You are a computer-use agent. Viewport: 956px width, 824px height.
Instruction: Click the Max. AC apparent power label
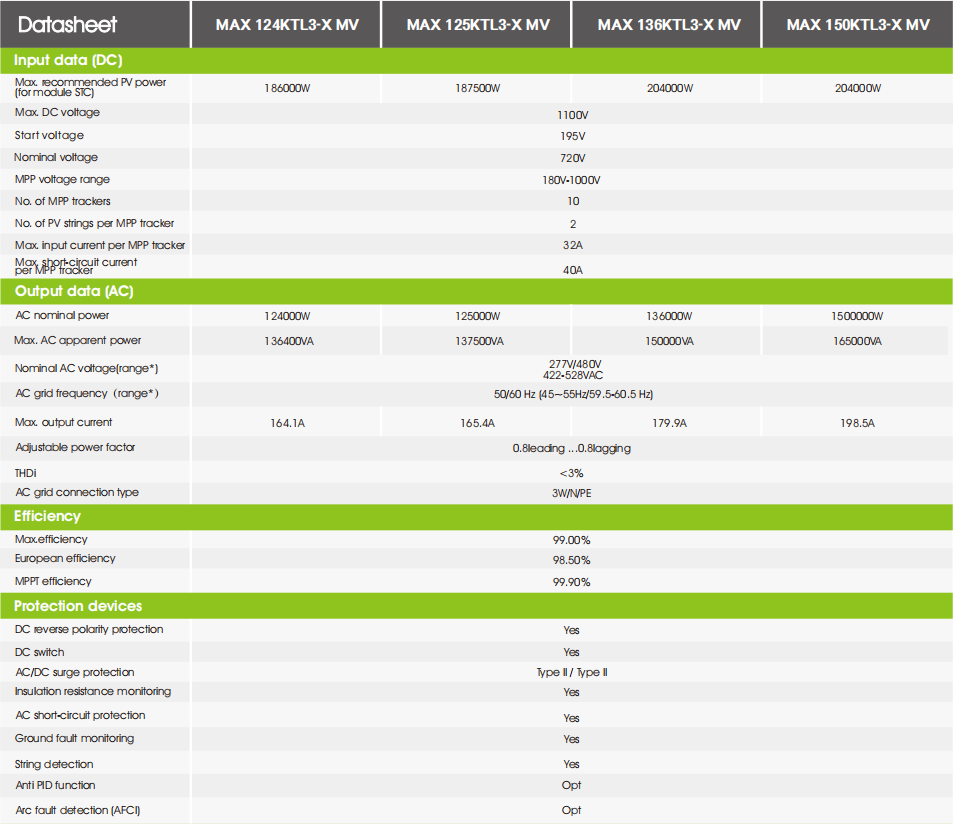tap(77, 340)
